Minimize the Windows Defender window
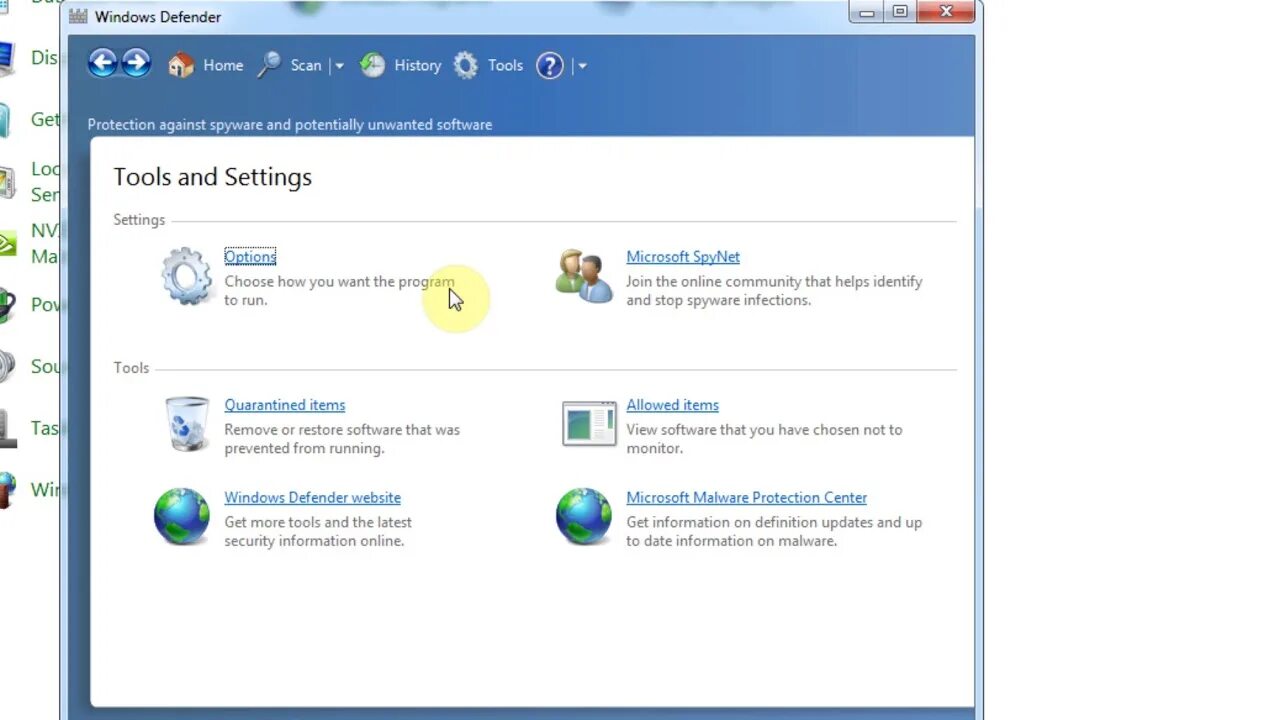The height and width of the screenshot is (720, 1280). (x=866, y=12)
